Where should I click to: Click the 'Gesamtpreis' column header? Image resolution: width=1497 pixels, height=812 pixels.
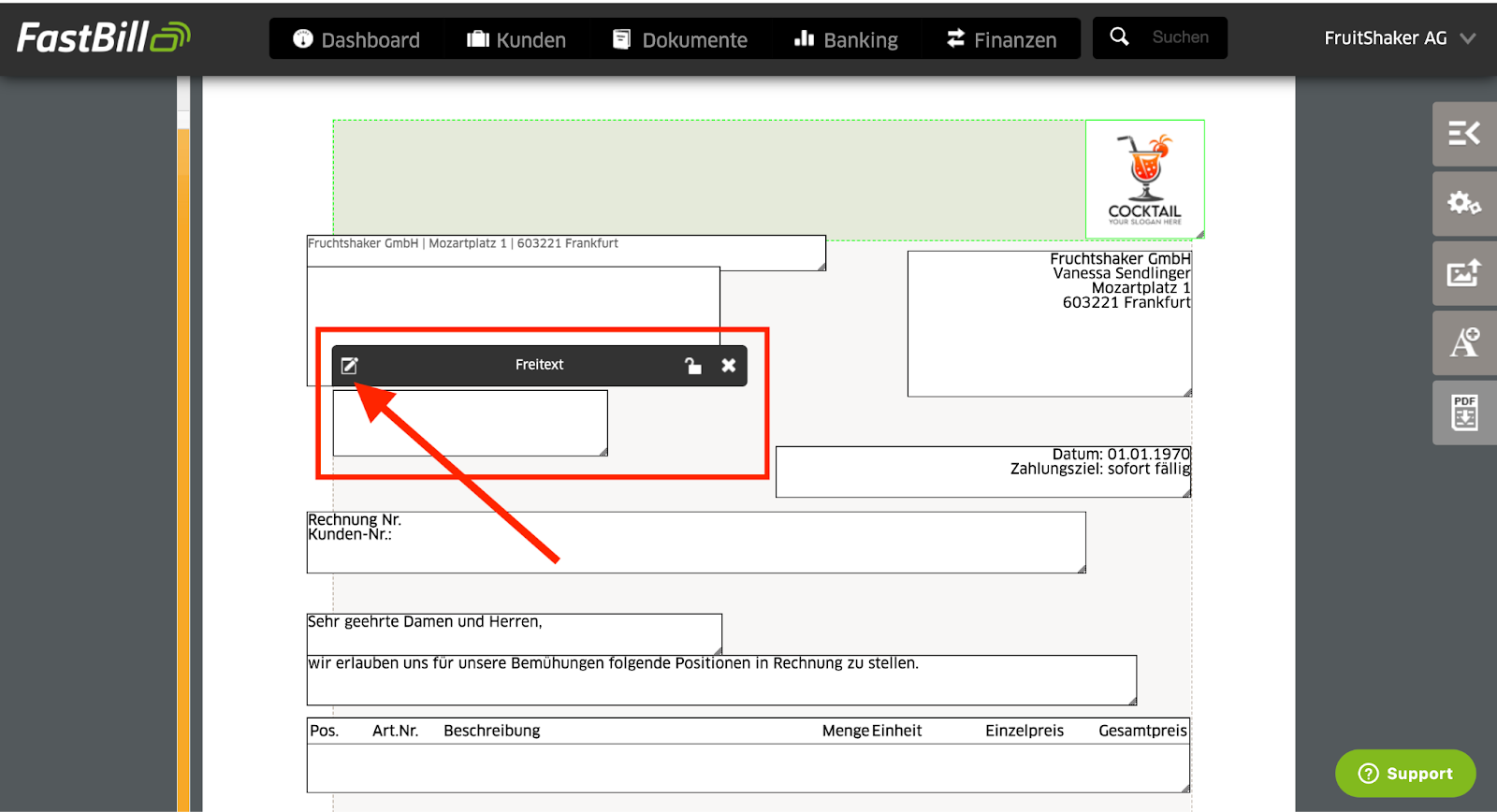1142,731
